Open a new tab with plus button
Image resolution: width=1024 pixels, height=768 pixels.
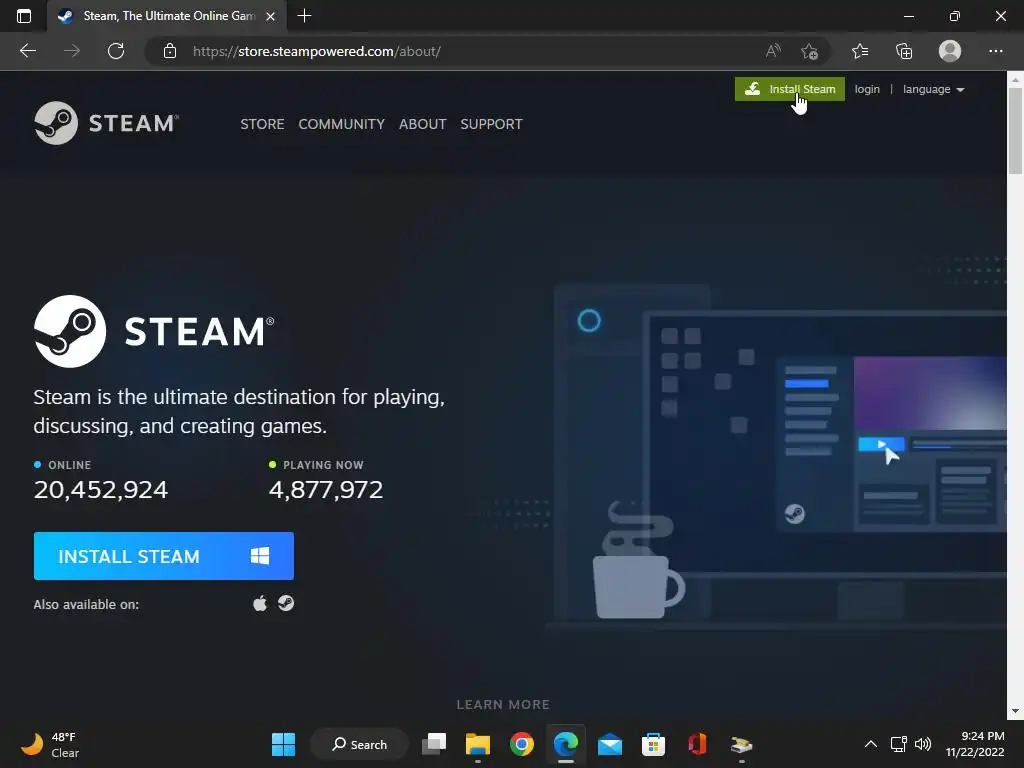[304, 16]
